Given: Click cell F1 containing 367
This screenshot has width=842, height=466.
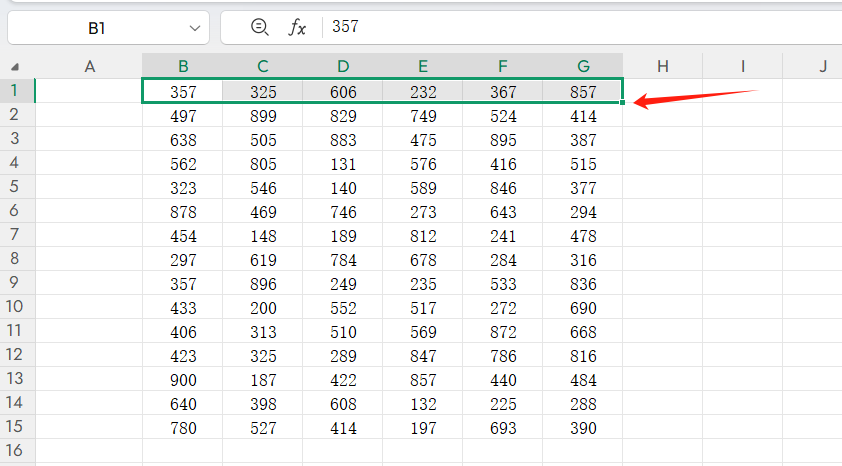Looking at the screenshot, I should pyautogui.click(x=503, y=91).
